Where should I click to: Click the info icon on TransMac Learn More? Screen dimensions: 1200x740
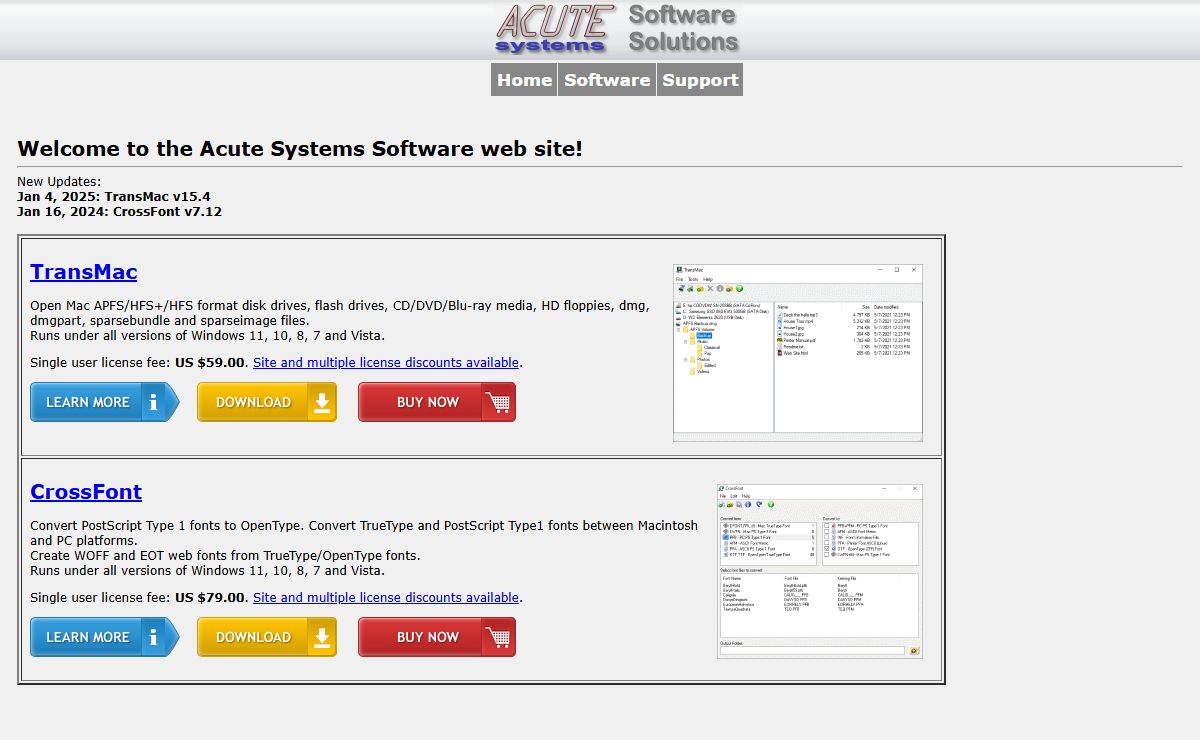point(153,402)
